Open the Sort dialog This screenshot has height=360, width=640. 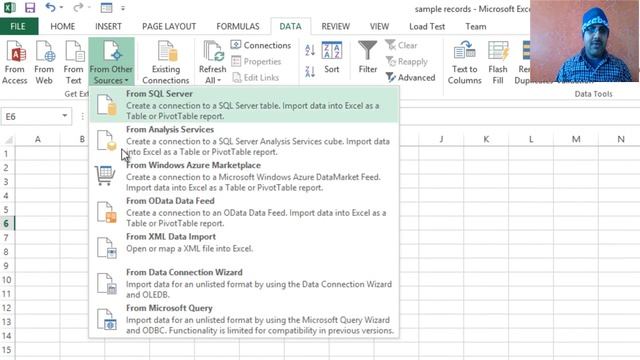click(332, 57)
